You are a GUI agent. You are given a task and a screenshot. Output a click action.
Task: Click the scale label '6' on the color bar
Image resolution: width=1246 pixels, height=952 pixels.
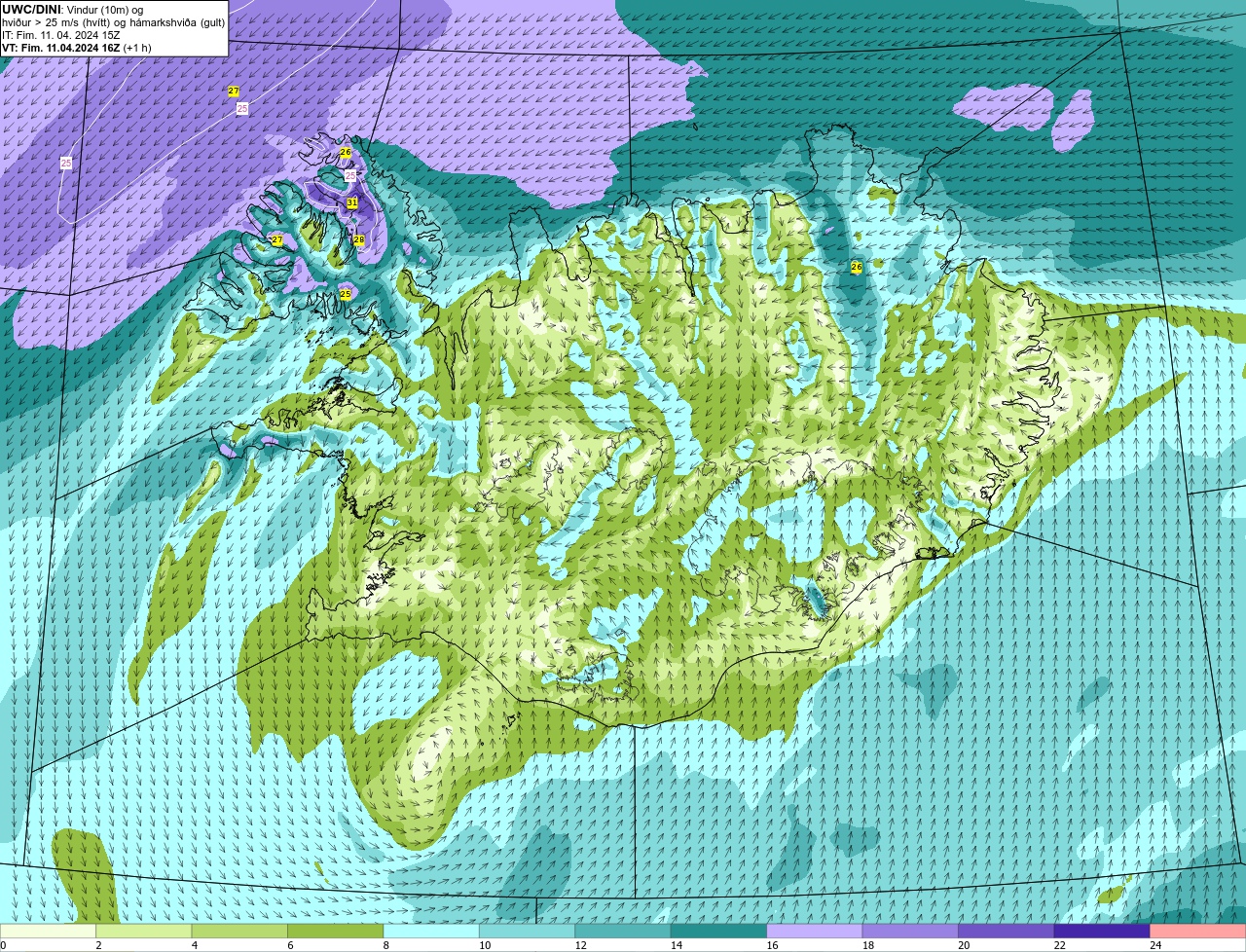coord(290,945)
